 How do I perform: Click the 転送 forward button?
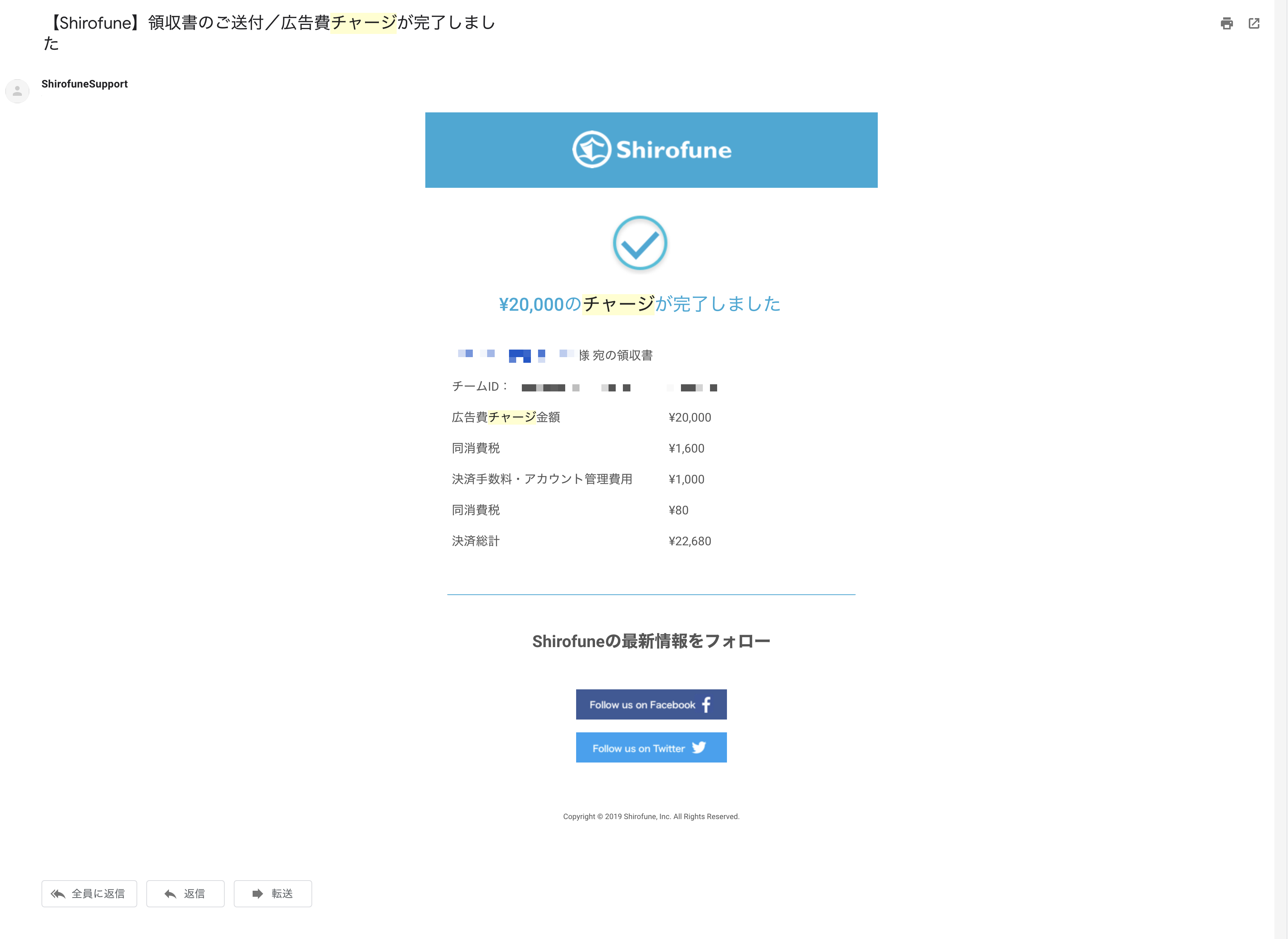tap(273, 893)
